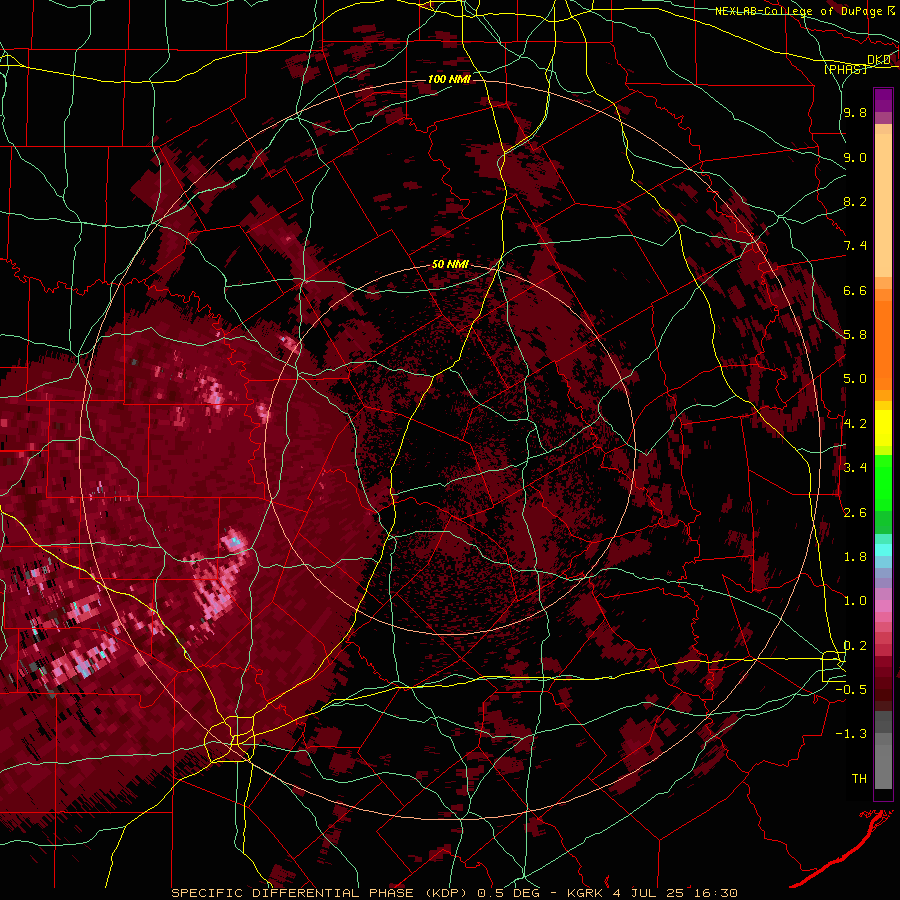Image resolution: width=900 pixels, height=900 pixels.
Task: Click the 8.2 value on color scale
Action: point(855,201)
